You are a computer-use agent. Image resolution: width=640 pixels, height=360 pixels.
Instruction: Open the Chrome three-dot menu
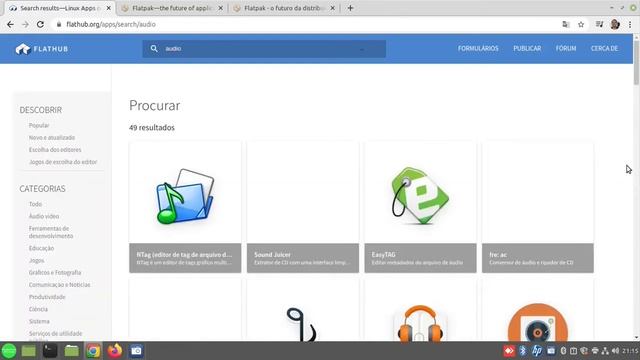tap(630, 24)
